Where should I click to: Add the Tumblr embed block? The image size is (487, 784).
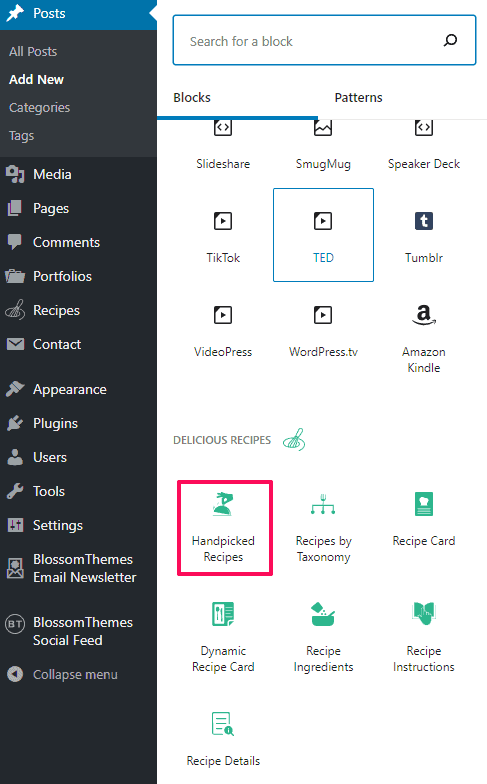(424, 235)
